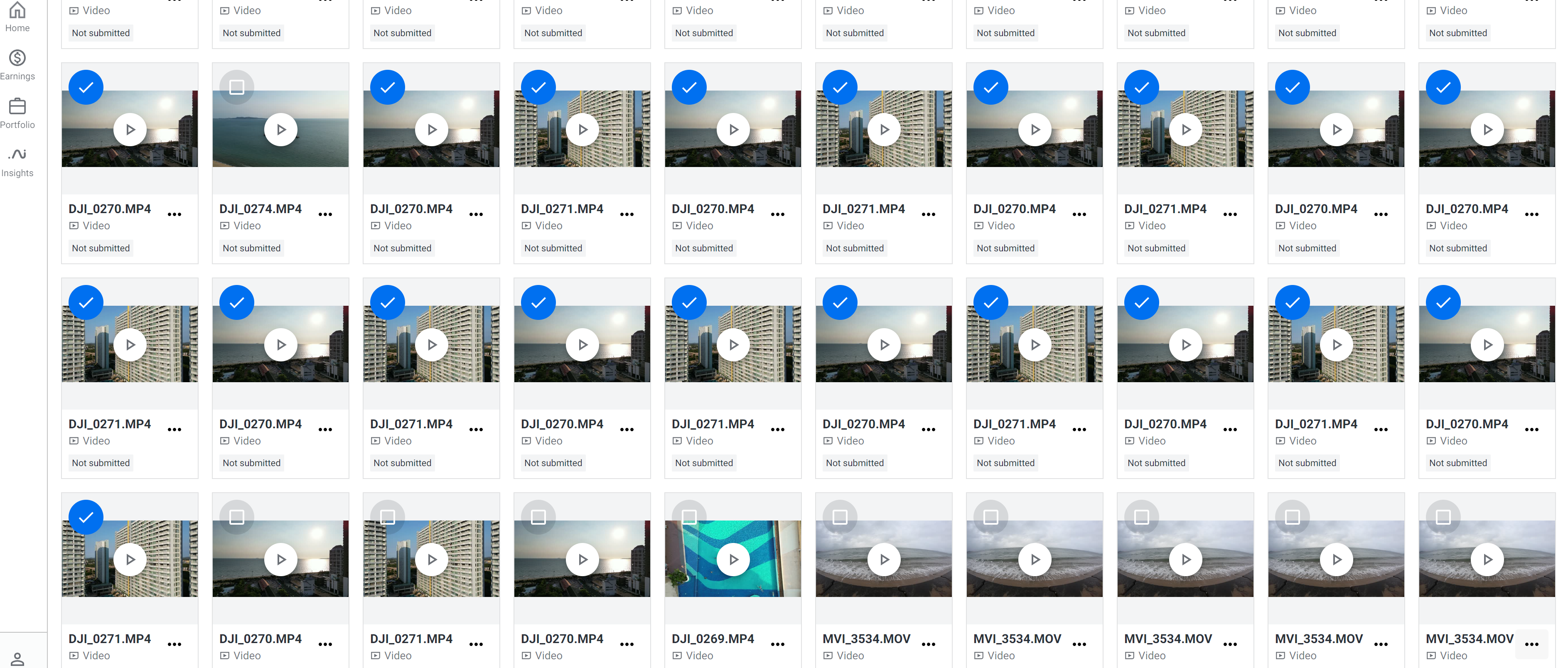The image size is (1568, 668).
Task: Click the Earnings sidebar label
Action: pos(17,76)
